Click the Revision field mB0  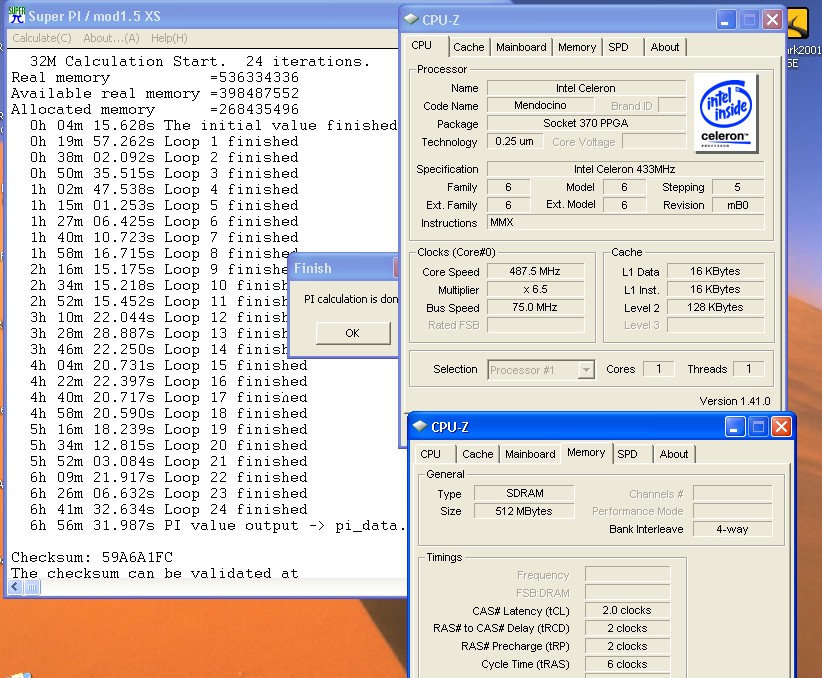pyautogui.click(x=738, y=205)
